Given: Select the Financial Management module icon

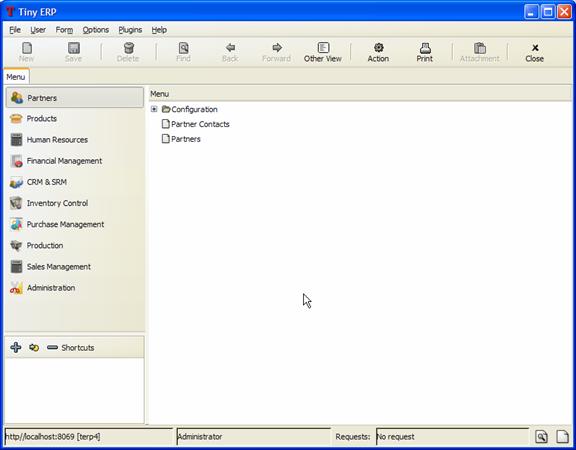Looking at the screenshot, I should (17, 161).
